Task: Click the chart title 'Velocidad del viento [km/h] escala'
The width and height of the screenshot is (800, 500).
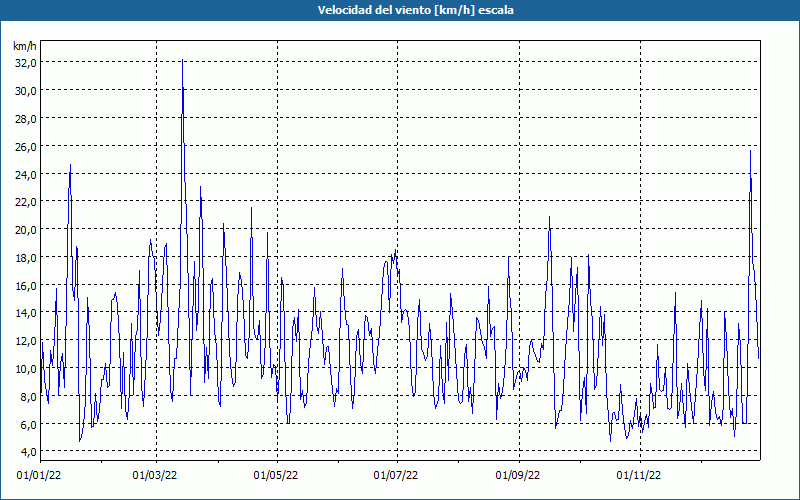Action: 415,10
